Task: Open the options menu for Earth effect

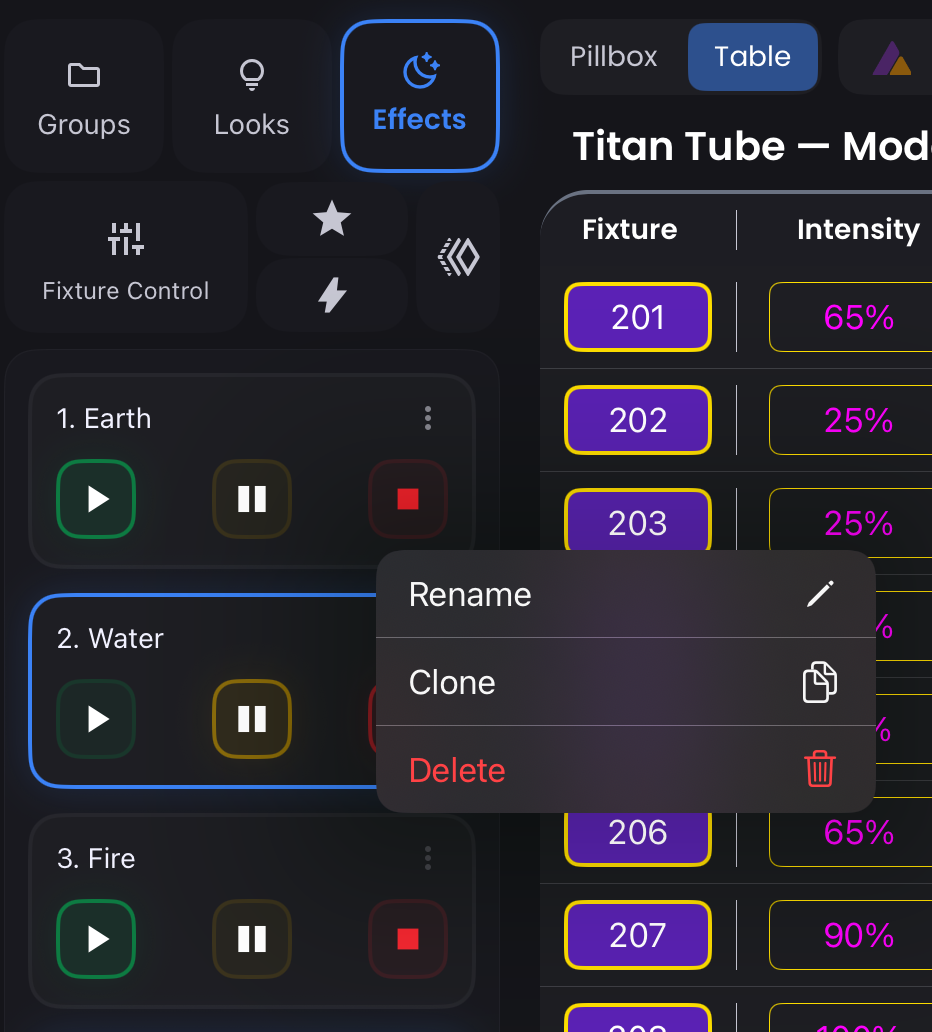Action: 427,418
